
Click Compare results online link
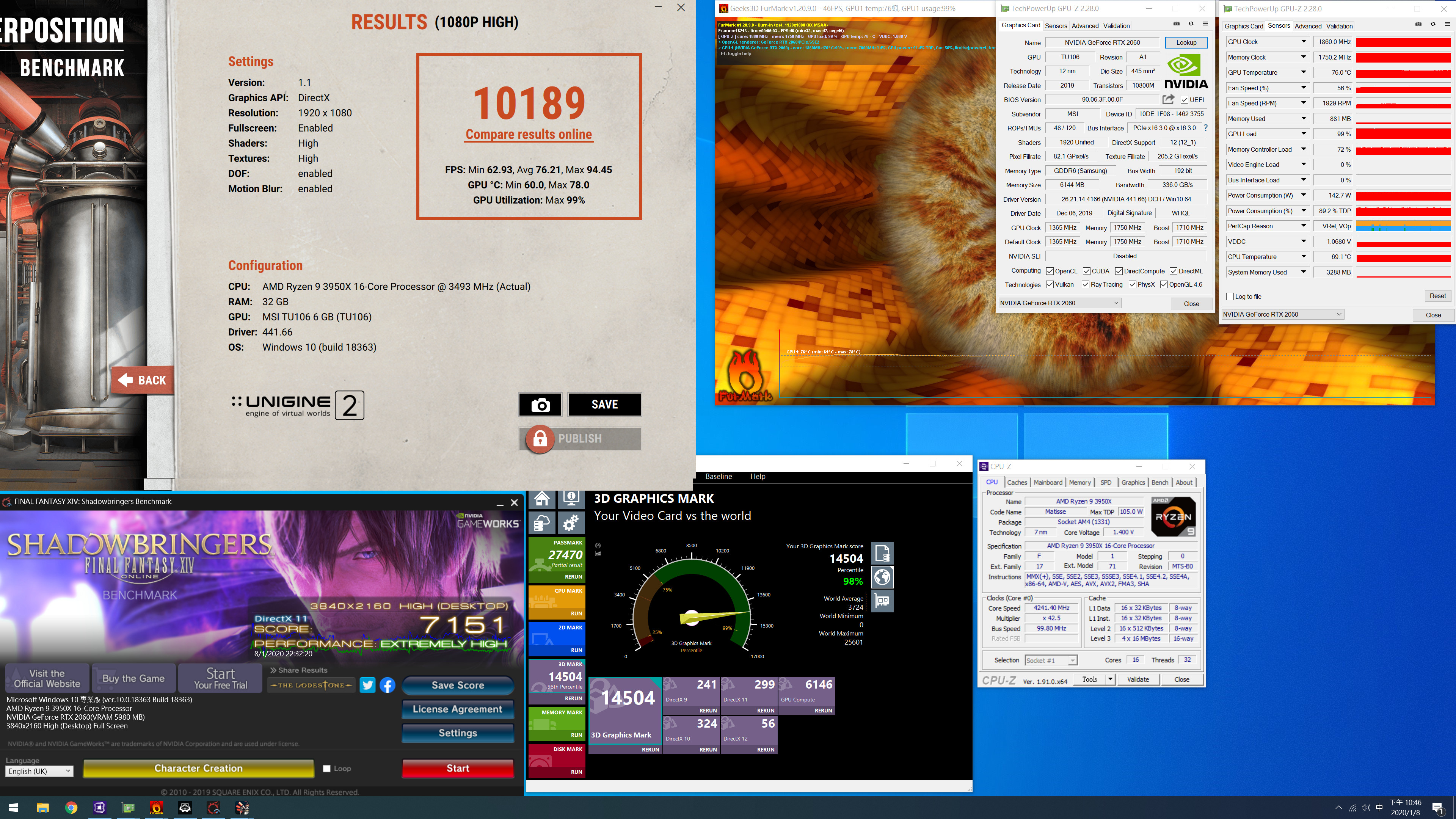(x=529, y=135)
